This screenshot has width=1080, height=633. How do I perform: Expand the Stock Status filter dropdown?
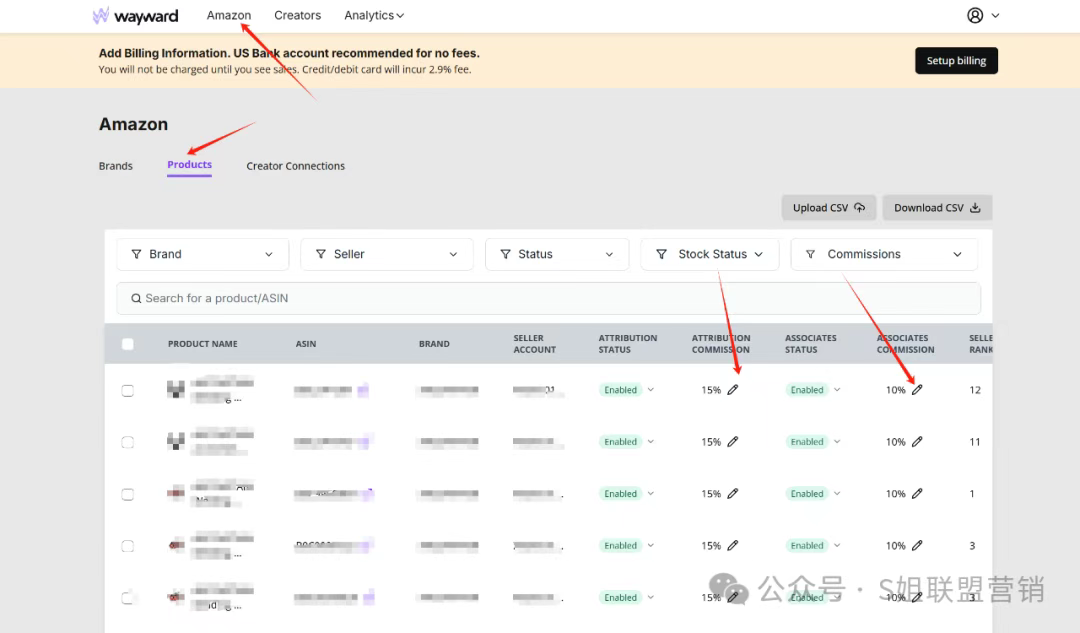(709, 254)
